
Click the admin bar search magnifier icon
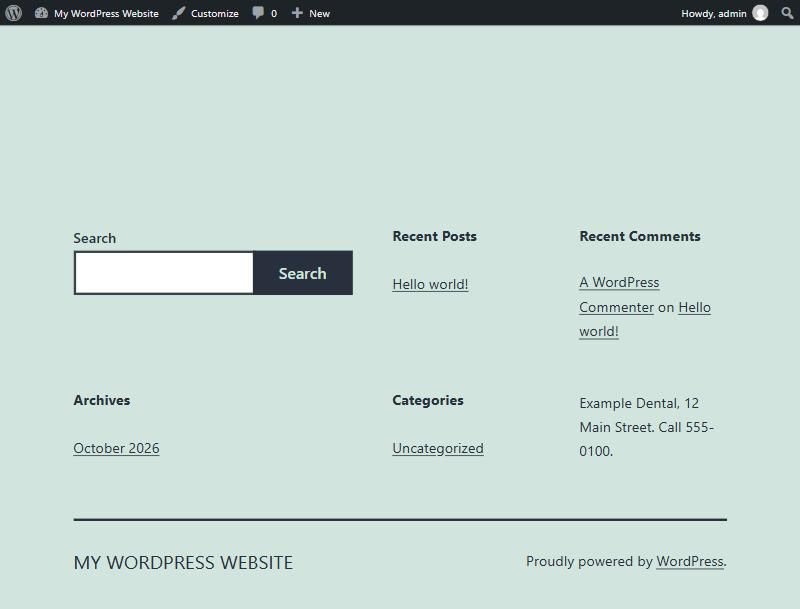coord(787,13)
